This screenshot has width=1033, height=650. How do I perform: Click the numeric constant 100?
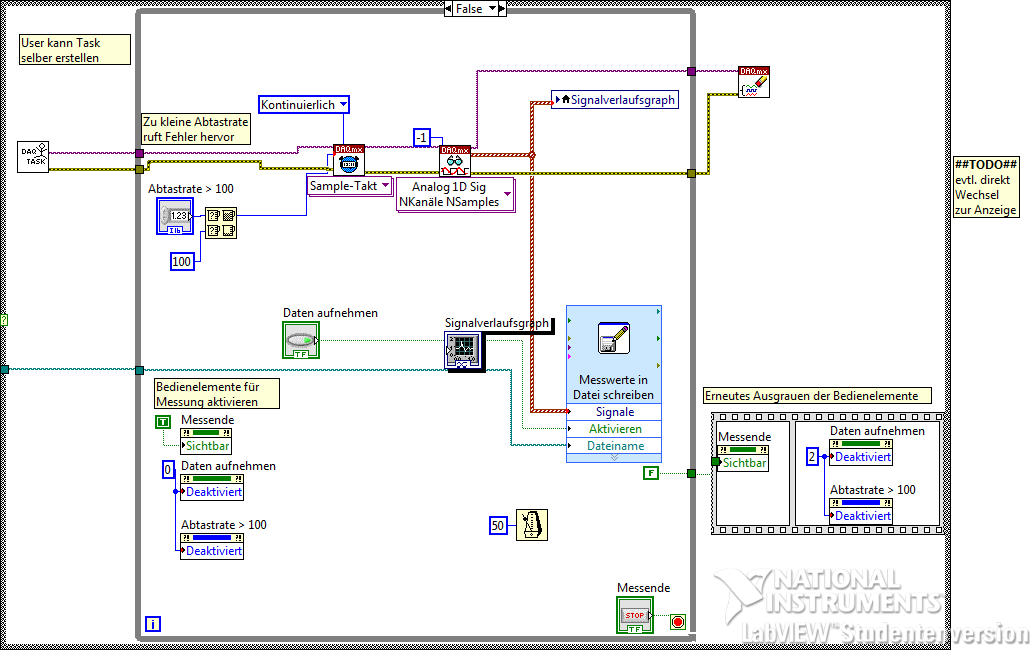182,261
